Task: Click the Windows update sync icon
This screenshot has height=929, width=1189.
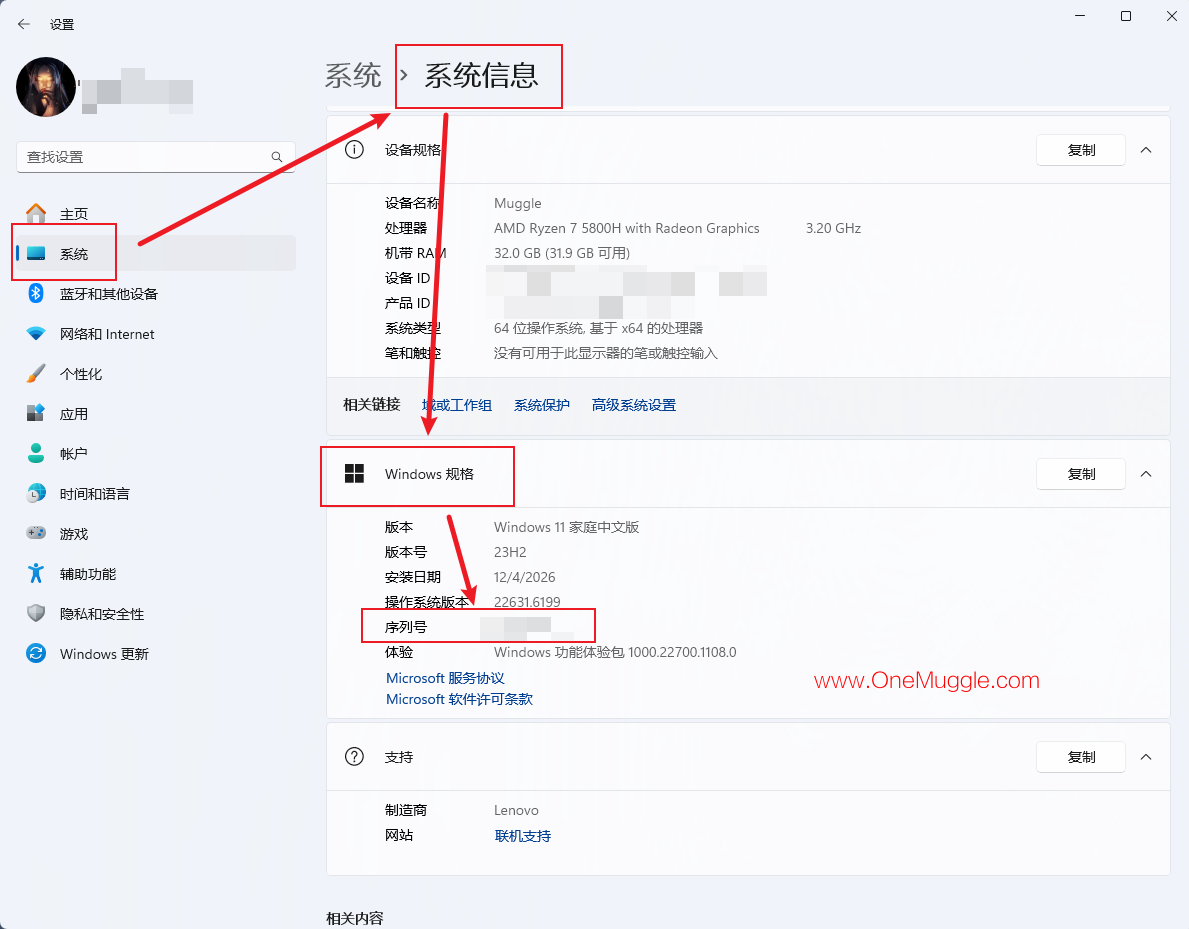Action: (36, 653)
